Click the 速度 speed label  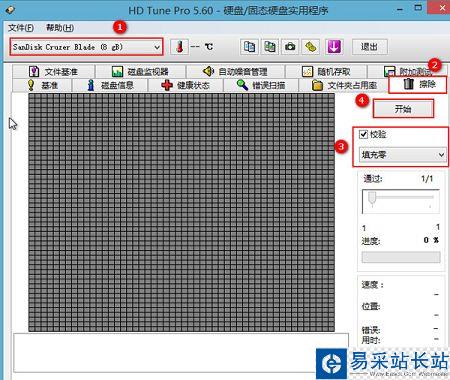372,285
